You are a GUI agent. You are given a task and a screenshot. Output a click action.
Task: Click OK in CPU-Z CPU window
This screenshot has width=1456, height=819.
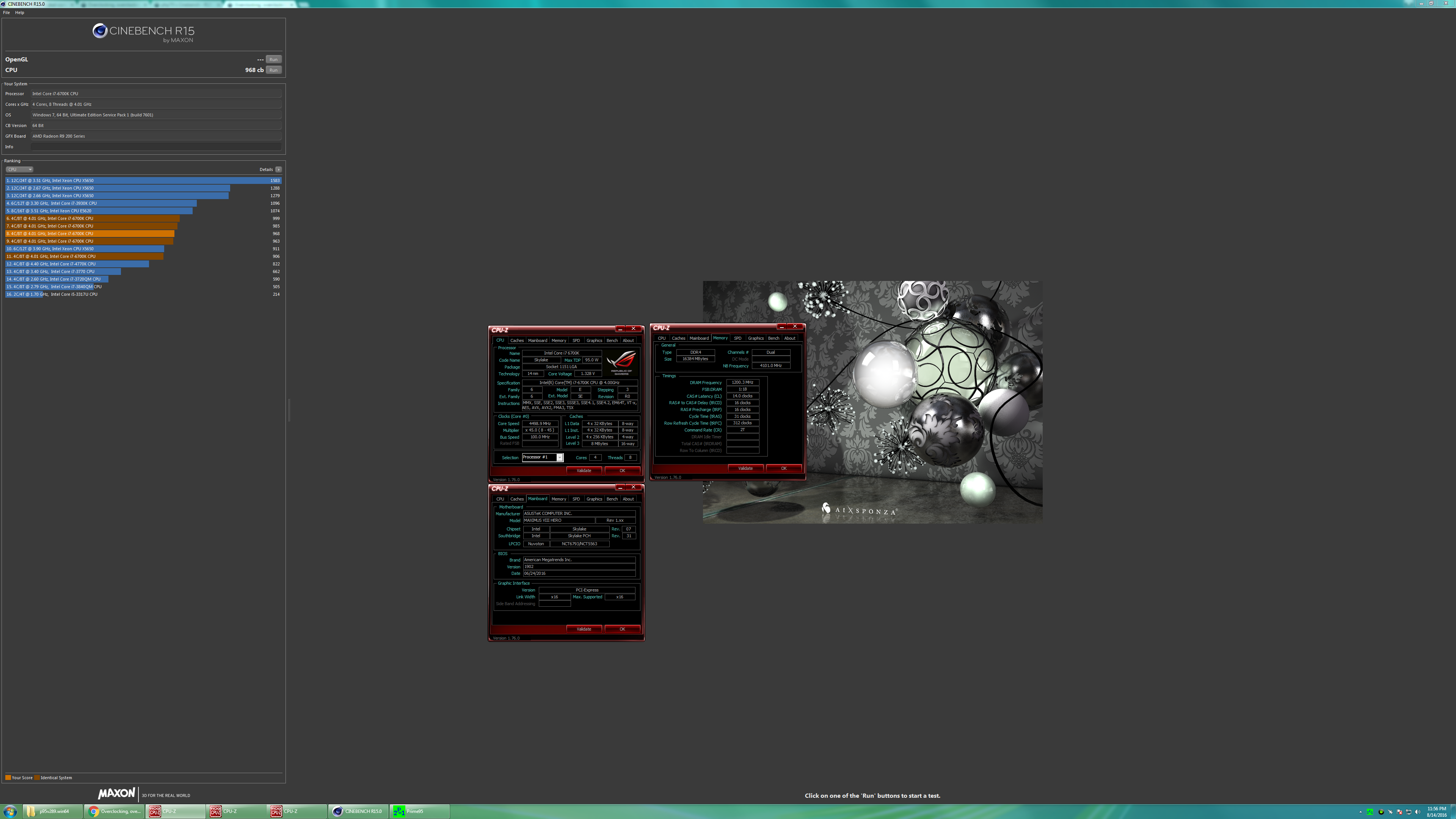[x=622, y=470]
